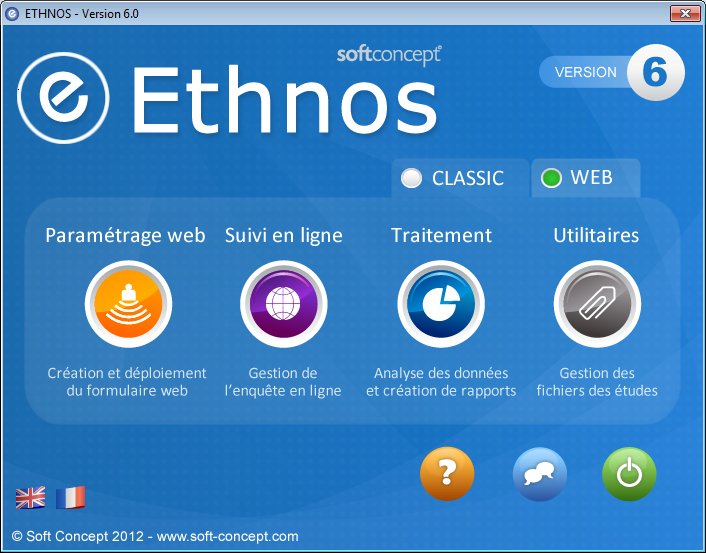Open the grey paperclip Utilitaires icon

597,304
